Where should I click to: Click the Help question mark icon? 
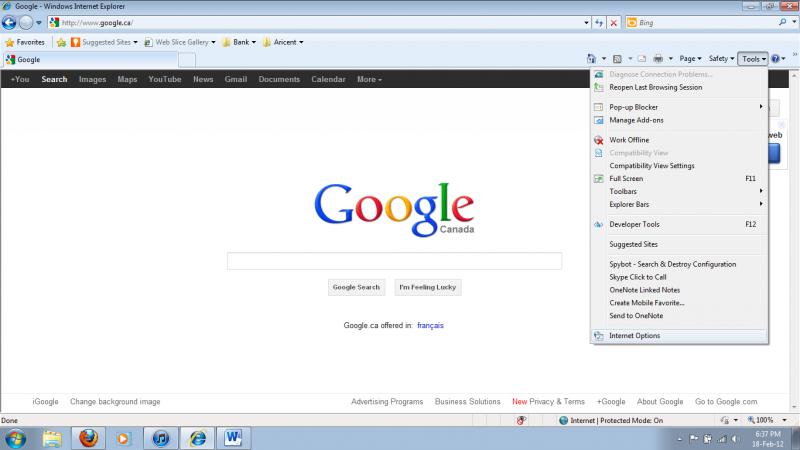coord(776,59)
